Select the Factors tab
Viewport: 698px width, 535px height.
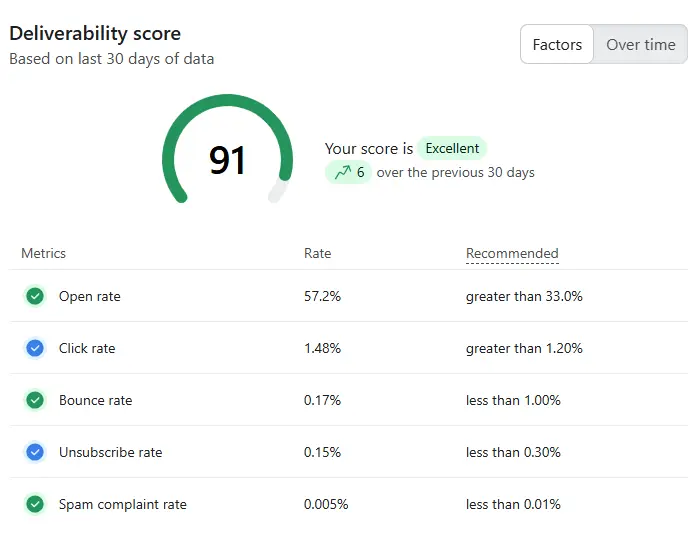point(557,45)
